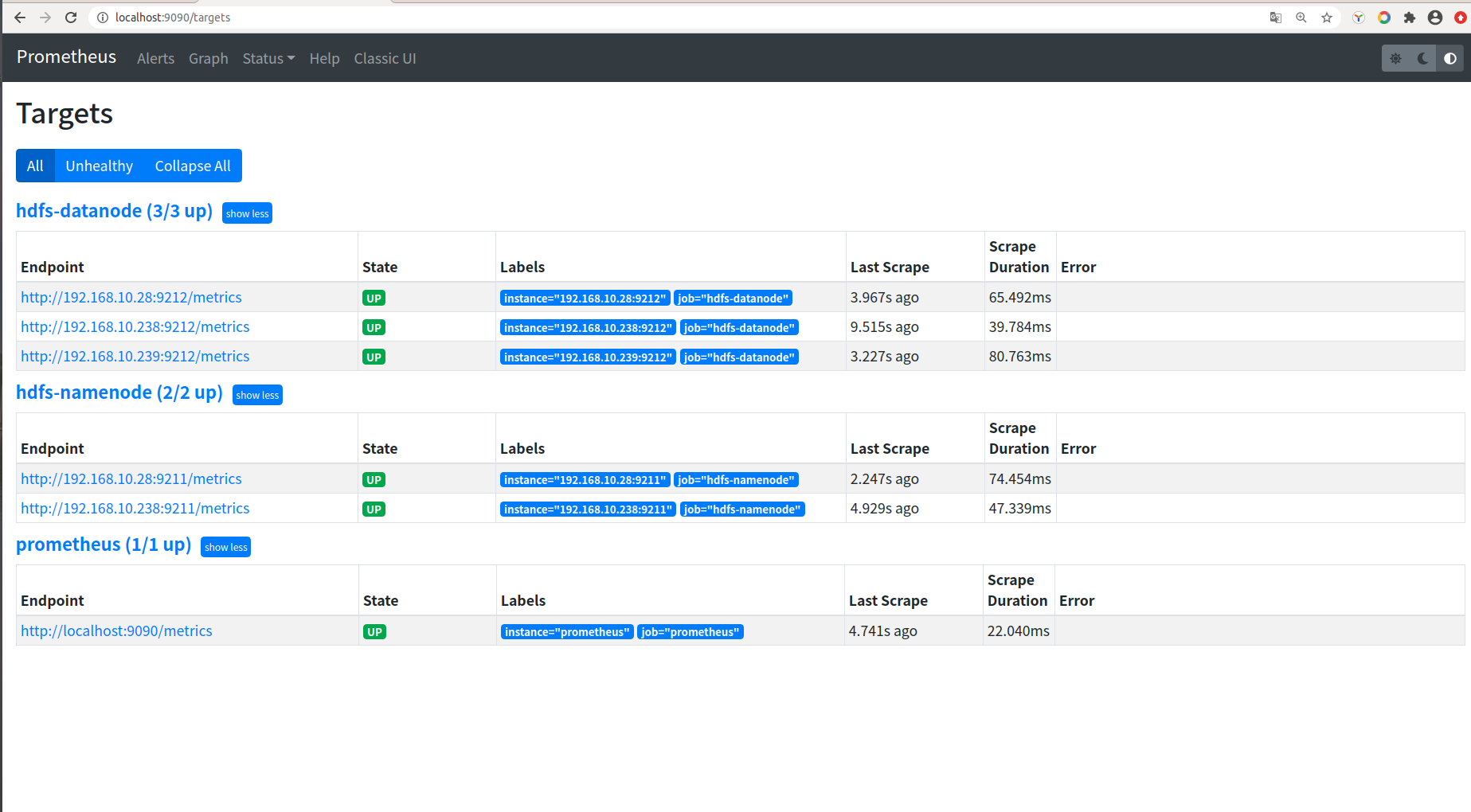
Task: Select the All targets filter
Action: 34,166
